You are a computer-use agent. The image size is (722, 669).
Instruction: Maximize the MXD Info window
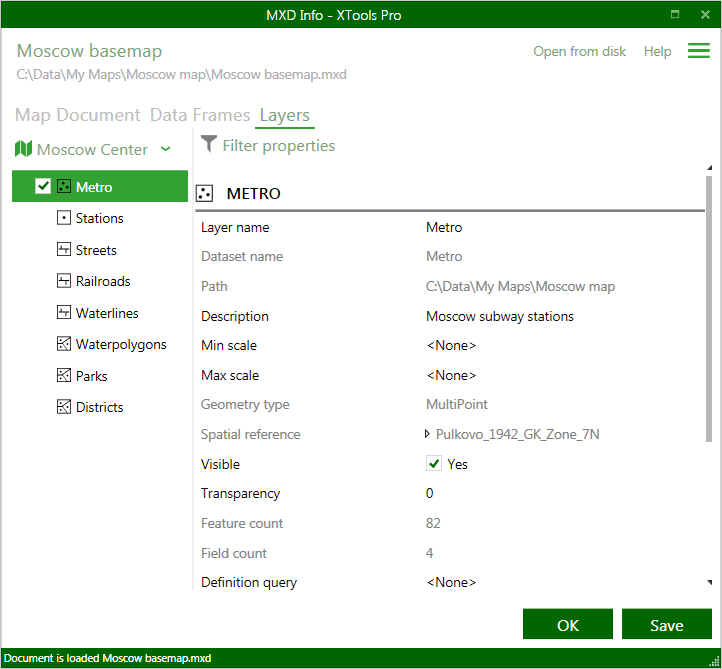tap(675, 14)
